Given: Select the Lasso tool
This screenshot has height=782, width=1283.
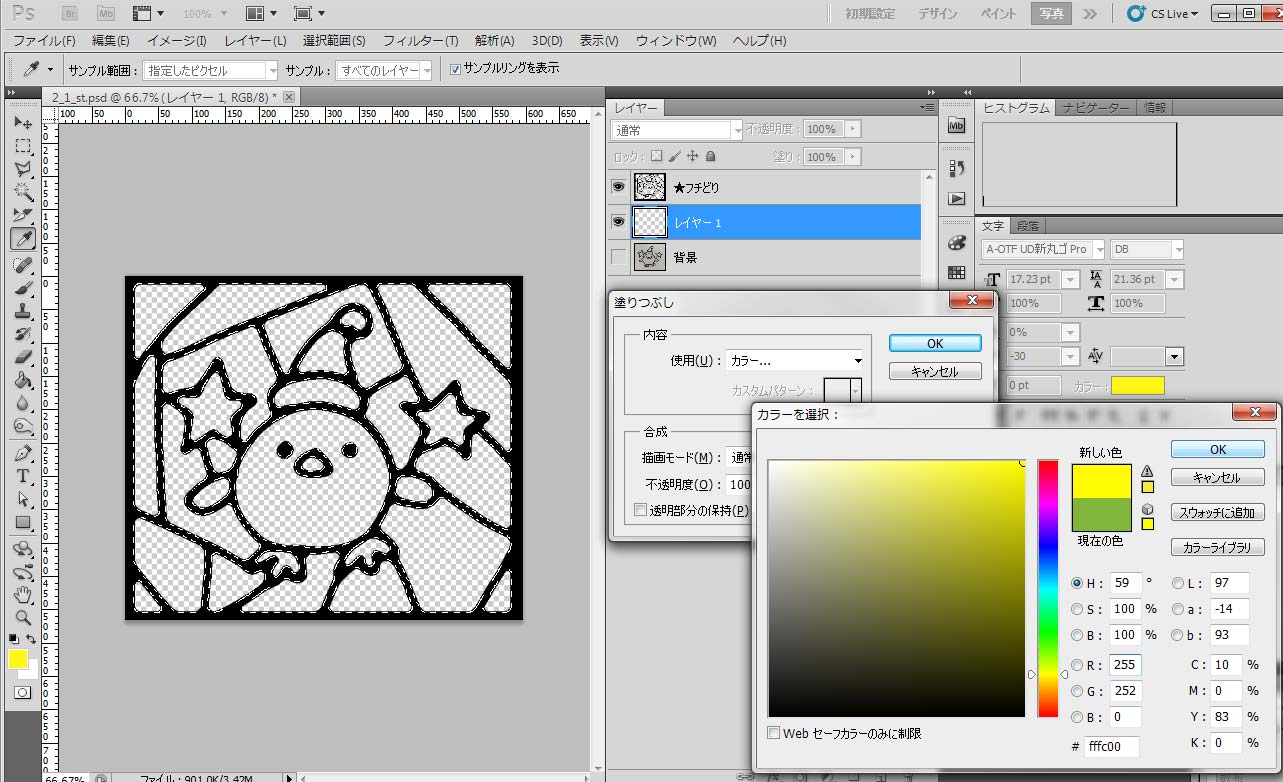Looking at the screenshot, I should (22, 169).
